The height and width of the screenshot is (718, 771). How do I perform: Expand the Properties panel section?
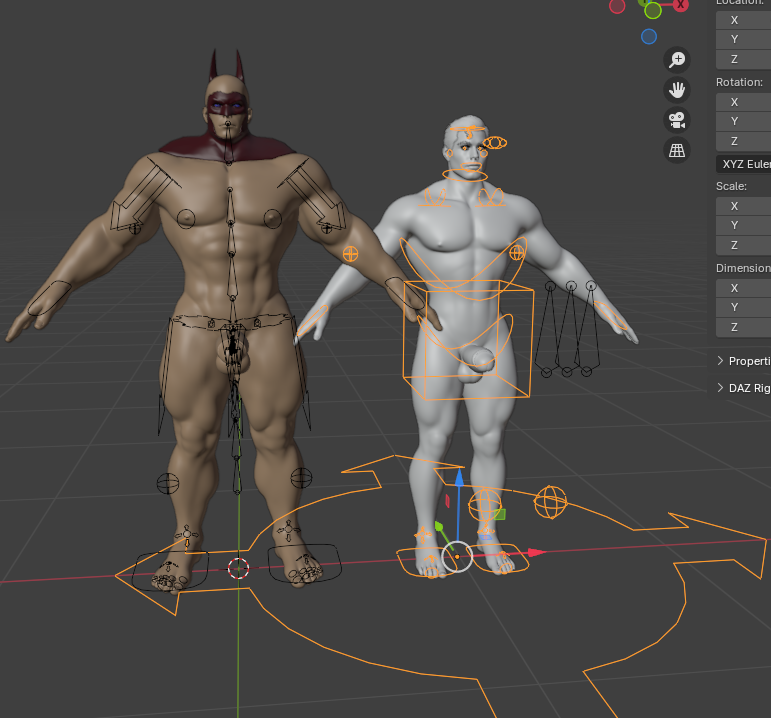click(x=742, y=361)
